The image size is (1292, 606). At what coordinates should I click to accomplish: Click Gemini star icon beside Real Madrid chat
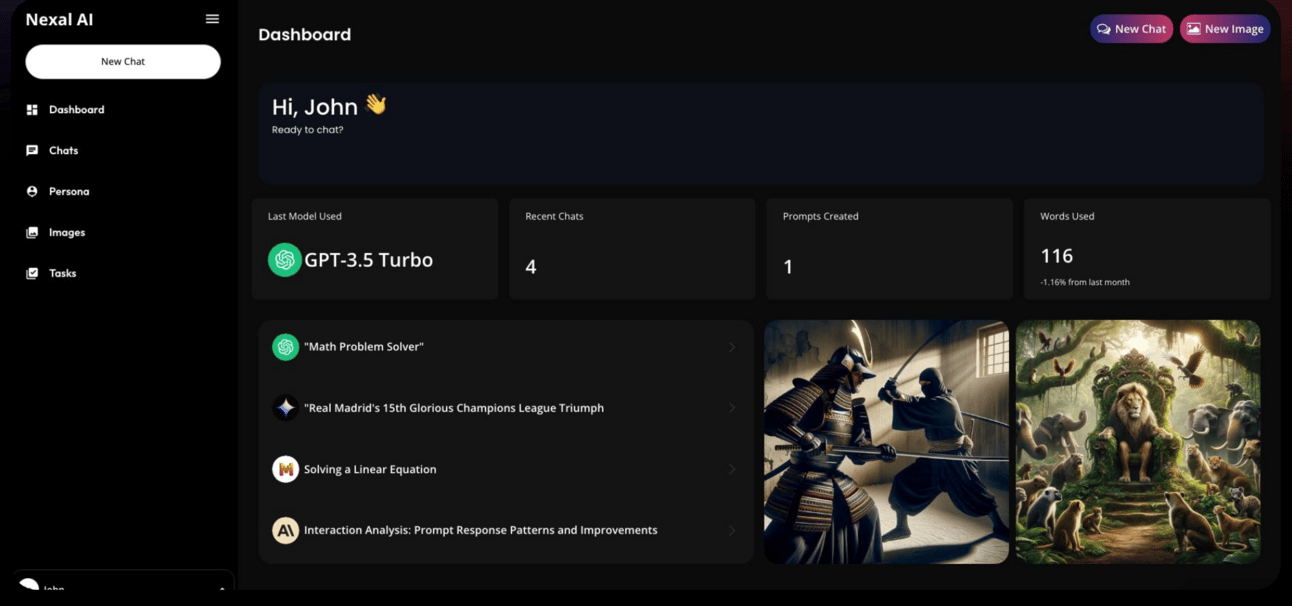[x=286, y=408]
